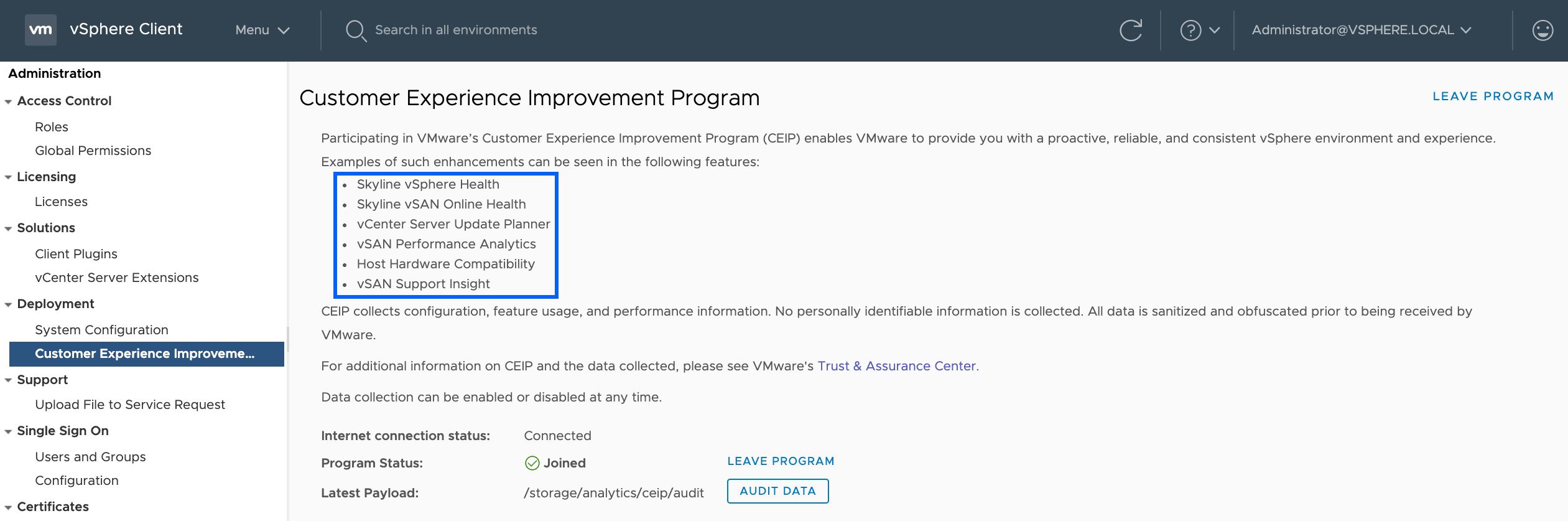Click the green Joined checkmark icon
Screen dimensions: 1568x521
coord(532,463)
